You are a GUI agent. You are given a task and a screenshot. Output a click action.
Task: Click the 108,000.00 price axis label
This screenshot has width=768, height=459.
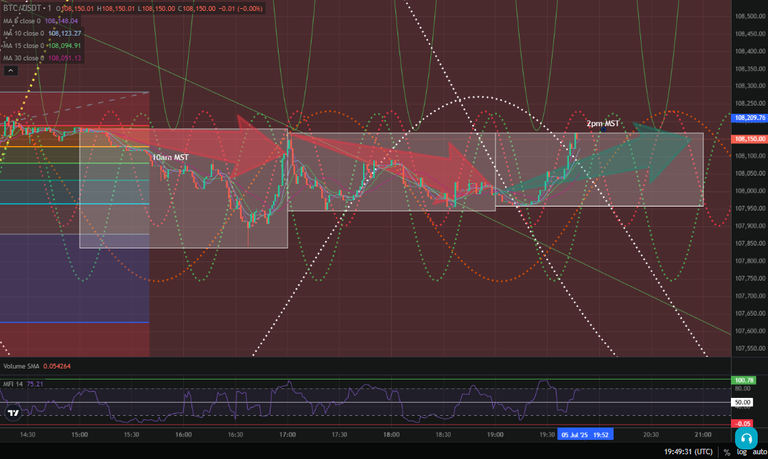[x=750, y=191]
